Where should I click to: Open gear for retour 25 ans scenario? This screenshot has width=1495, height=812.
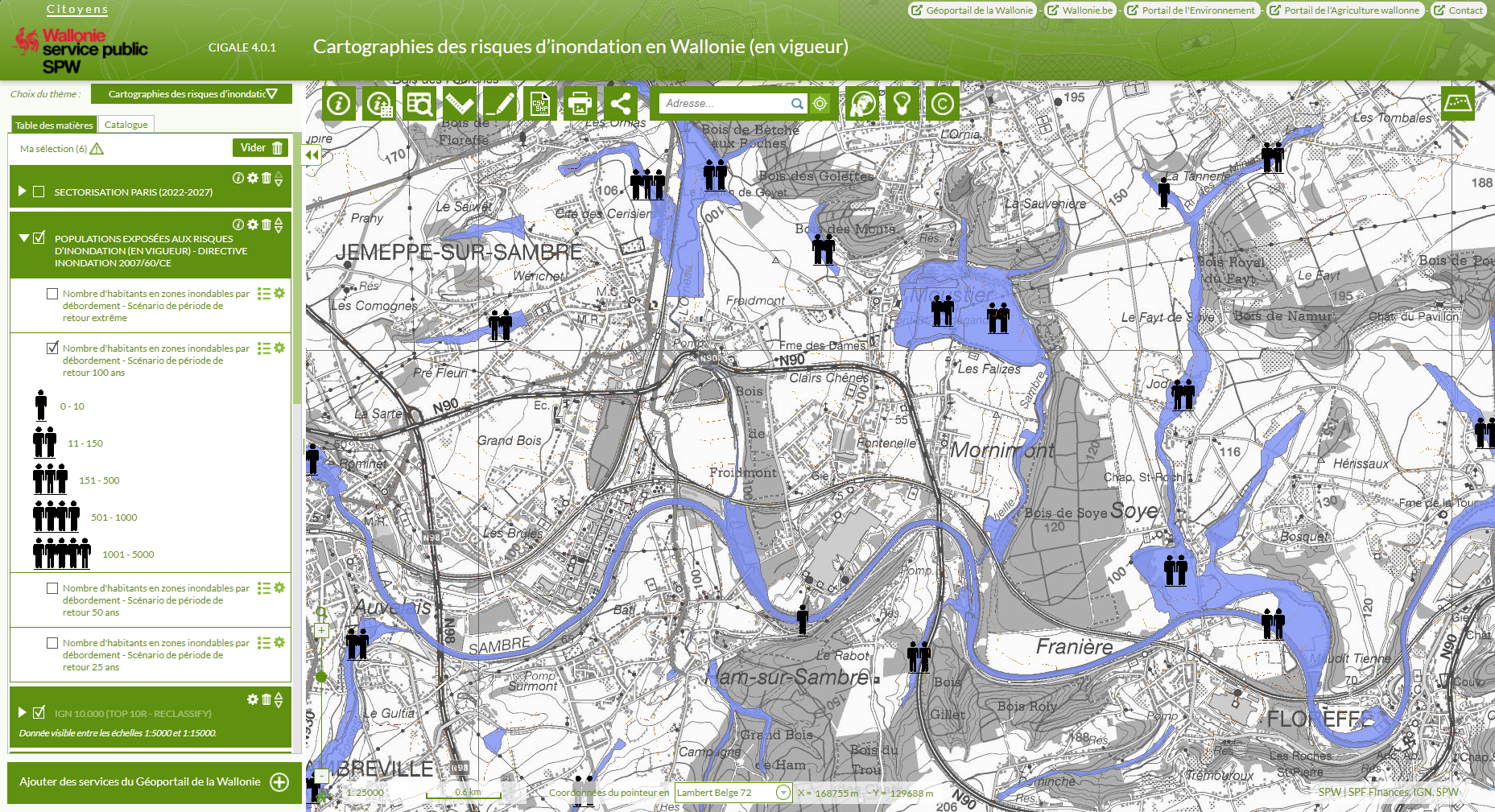pyautogui.click(x=279, y=642)
